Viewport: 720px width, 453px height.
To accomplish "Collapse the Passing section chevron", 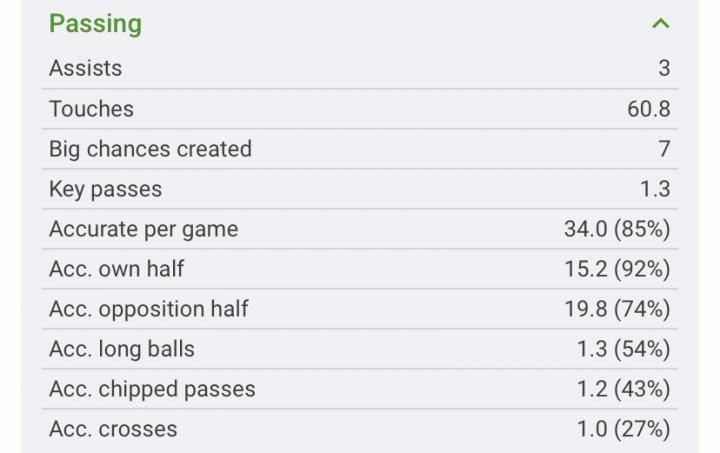I will click(x=660, y=24).
